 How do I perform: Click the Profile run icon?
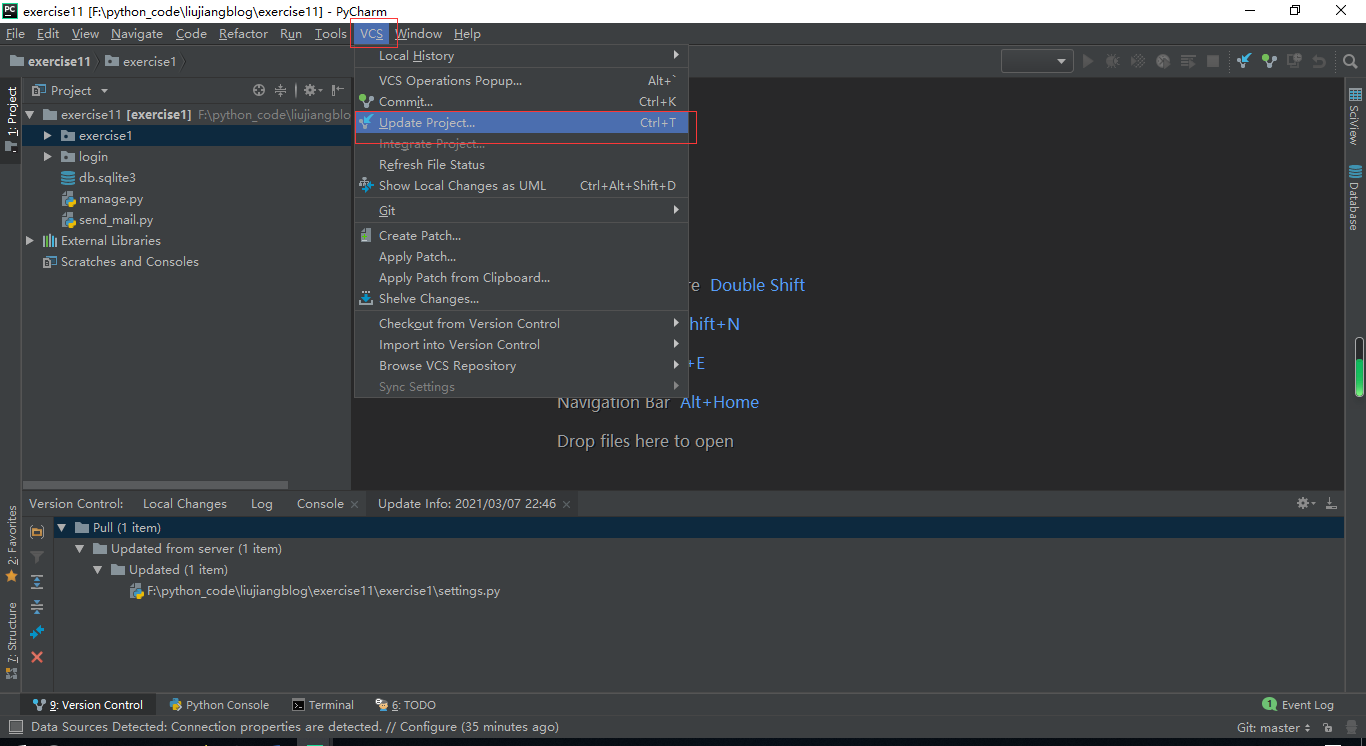1163,61
